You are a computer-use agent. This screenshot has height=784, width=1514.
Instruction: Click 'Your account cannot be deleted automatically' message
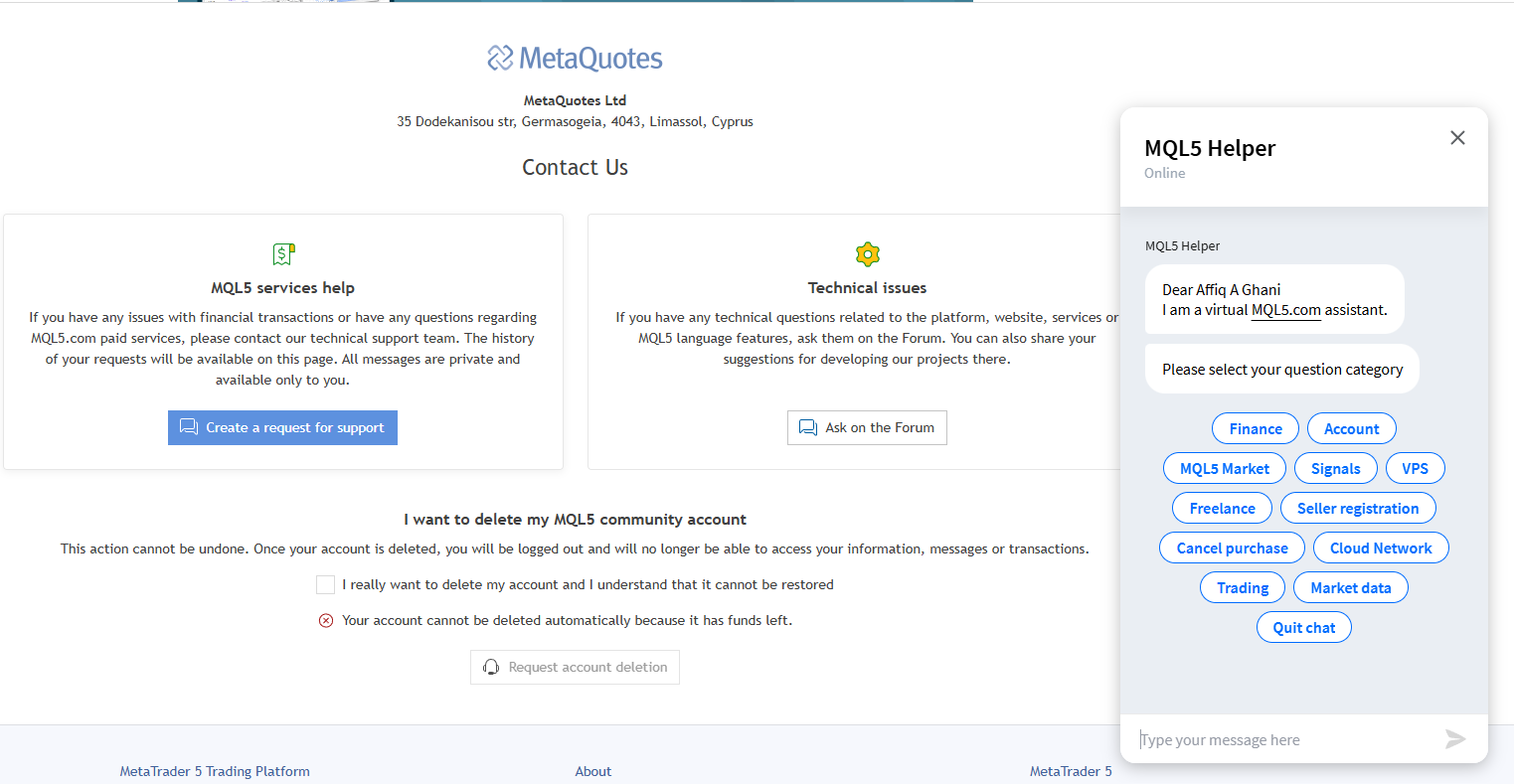click(567, 620)
